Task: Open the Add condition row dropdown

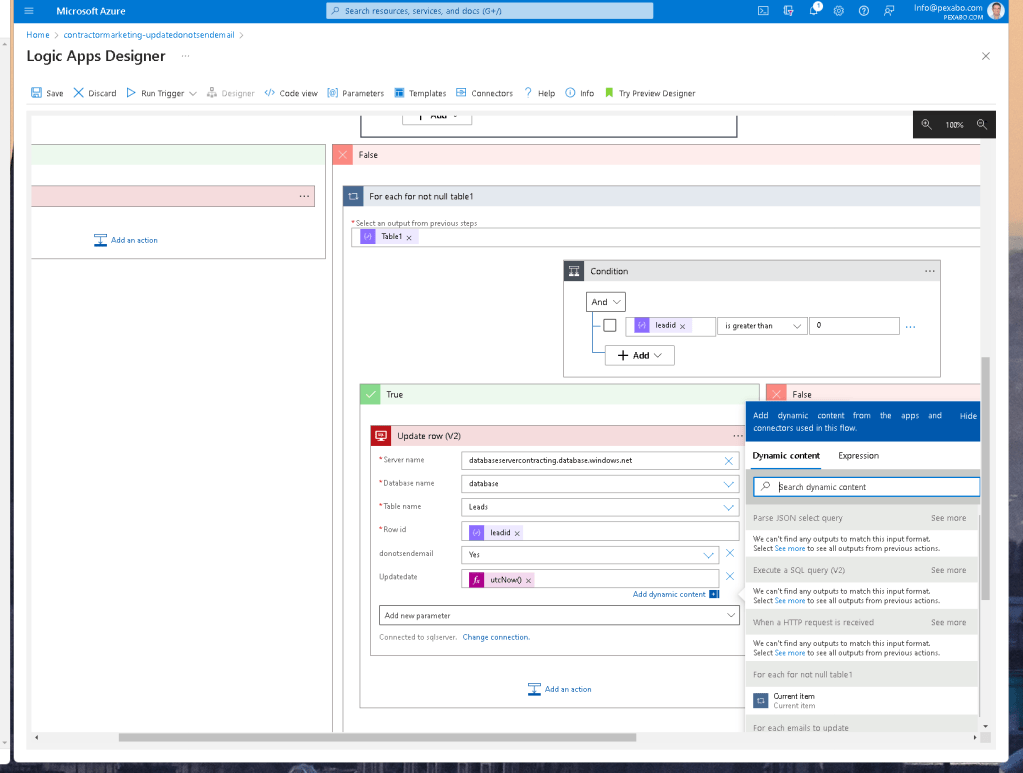Action: pos(639,356)
